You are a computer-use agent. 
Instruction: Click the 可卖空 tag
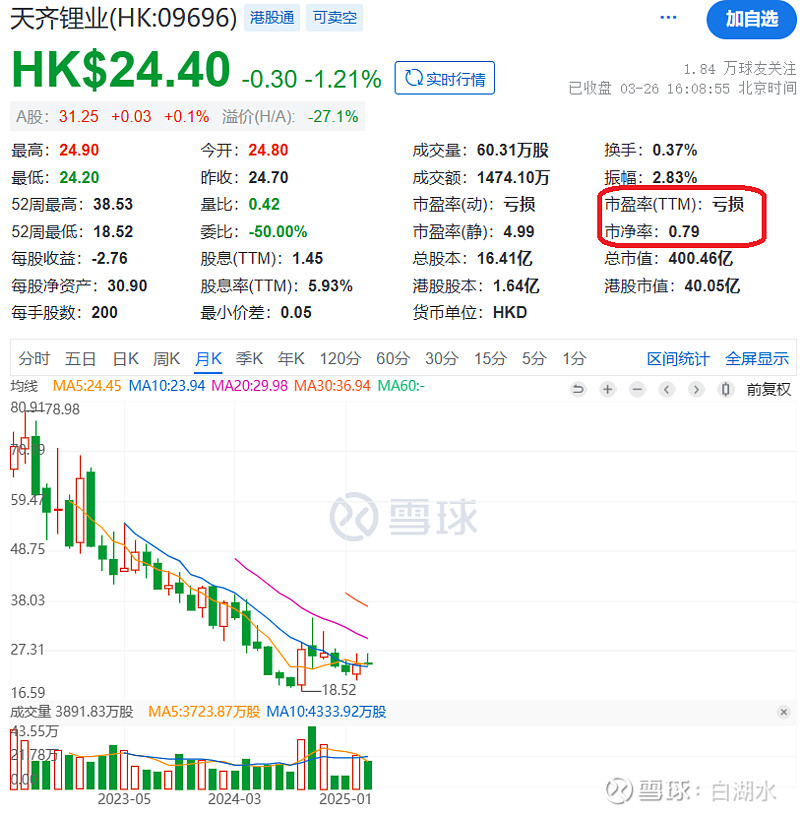pos(335,18)
